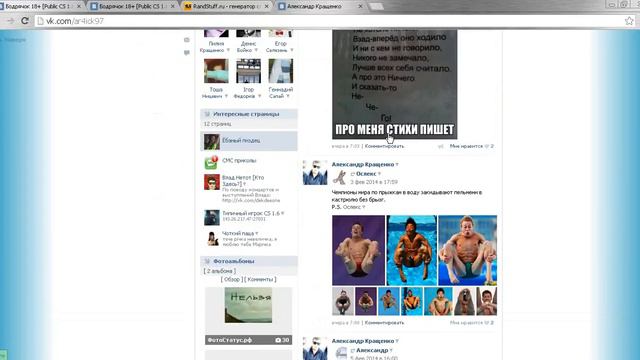The height and width of the screenshot is (360, 640).
Task: Click the Фотоальбомы header icon
Action: pos(207,261)
